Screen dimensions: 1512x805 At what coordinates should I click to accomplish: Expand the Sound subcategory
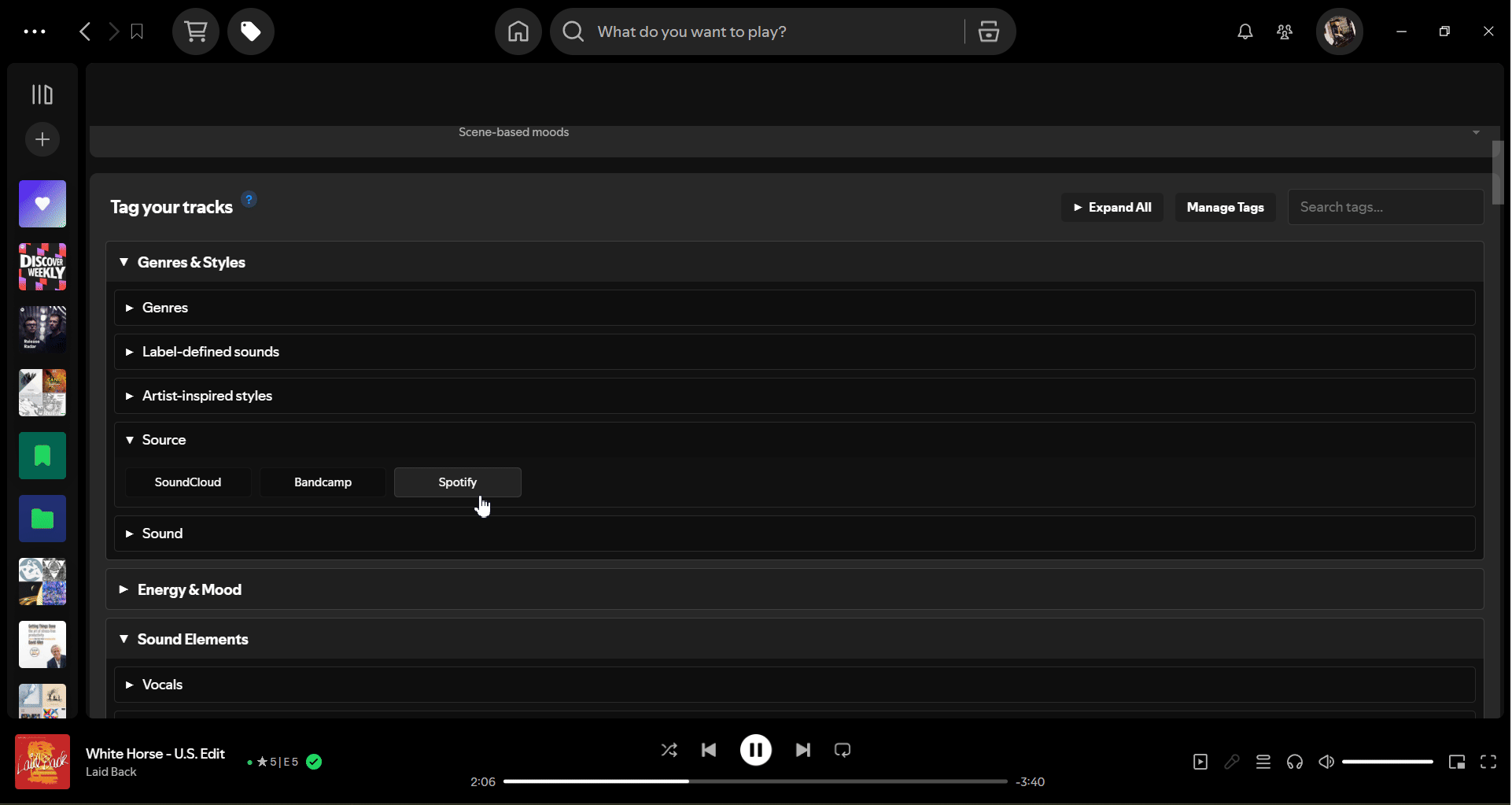tap(795, 534)
